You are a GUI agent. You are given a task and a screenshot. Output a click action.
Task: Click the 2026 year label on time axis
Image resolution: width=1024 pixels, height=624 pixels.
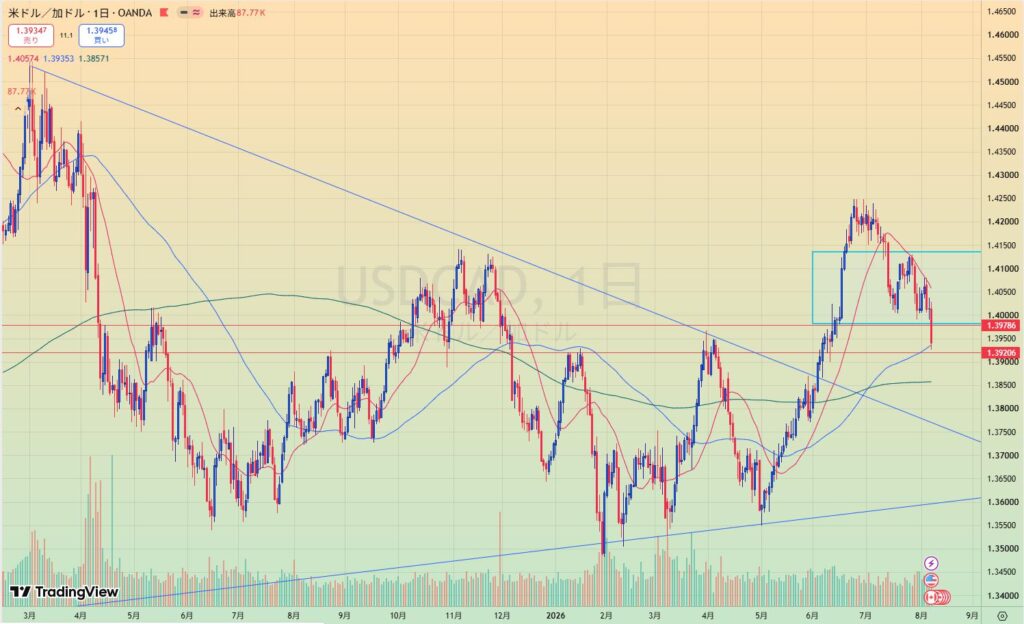click(556, 615)
